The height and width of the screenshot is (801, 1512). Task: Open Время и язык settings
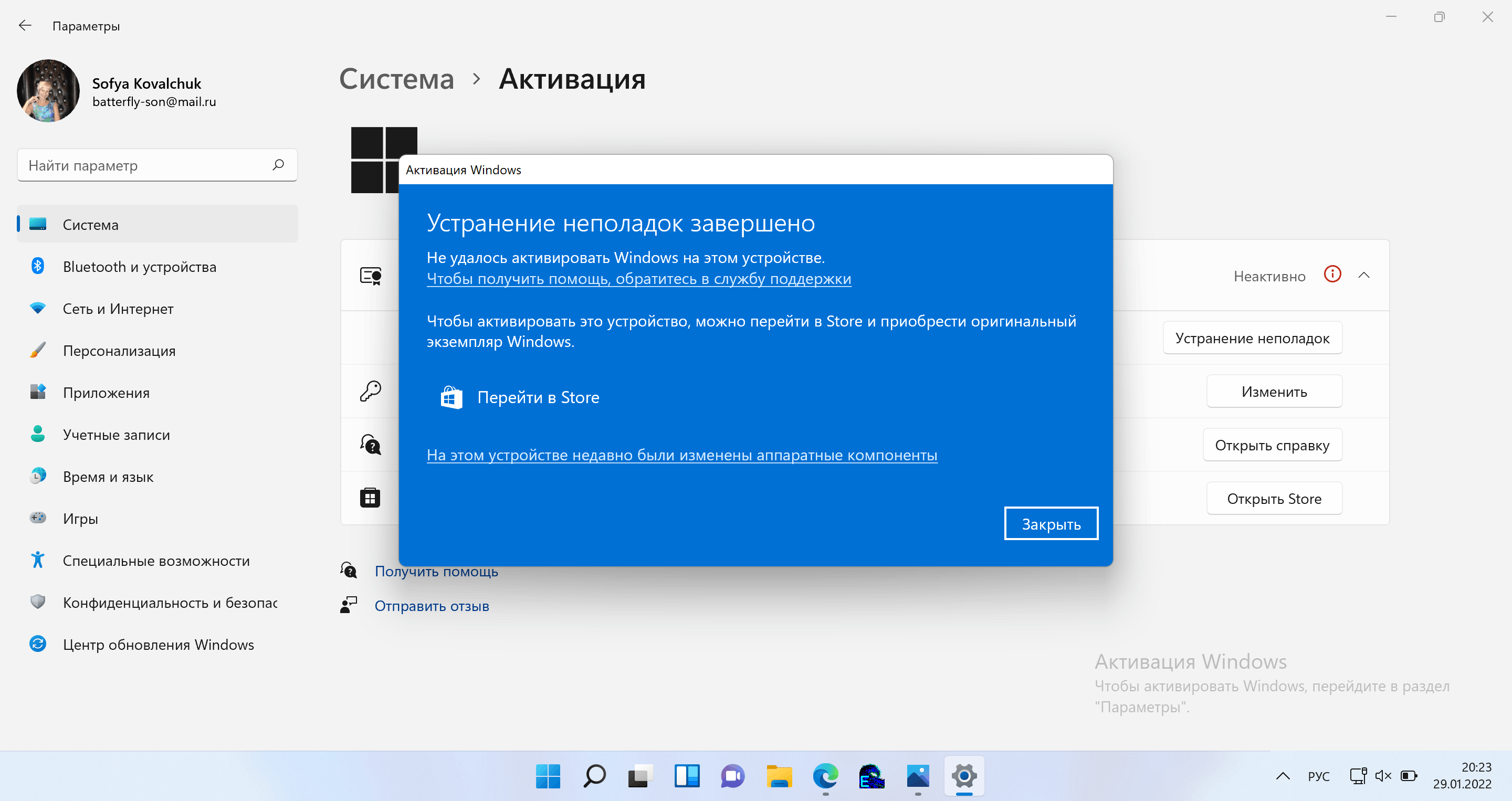[x=157, y=477]
